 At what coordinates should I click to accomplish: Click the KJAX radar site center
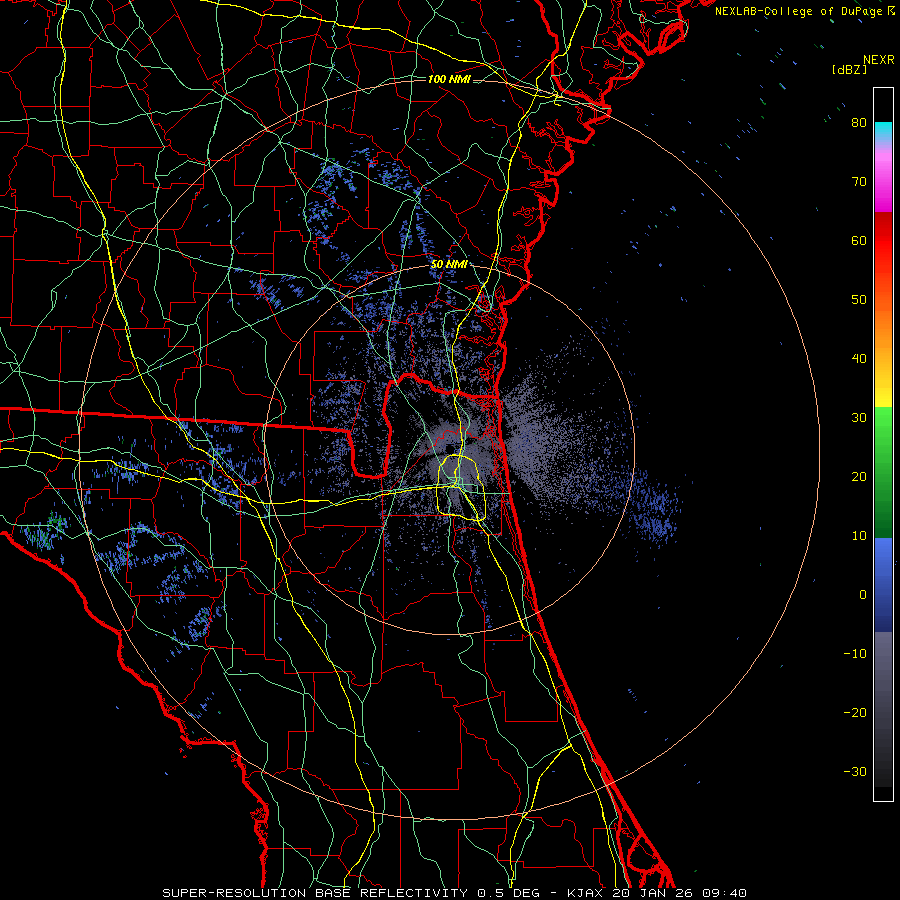click(x=450, y=449)
